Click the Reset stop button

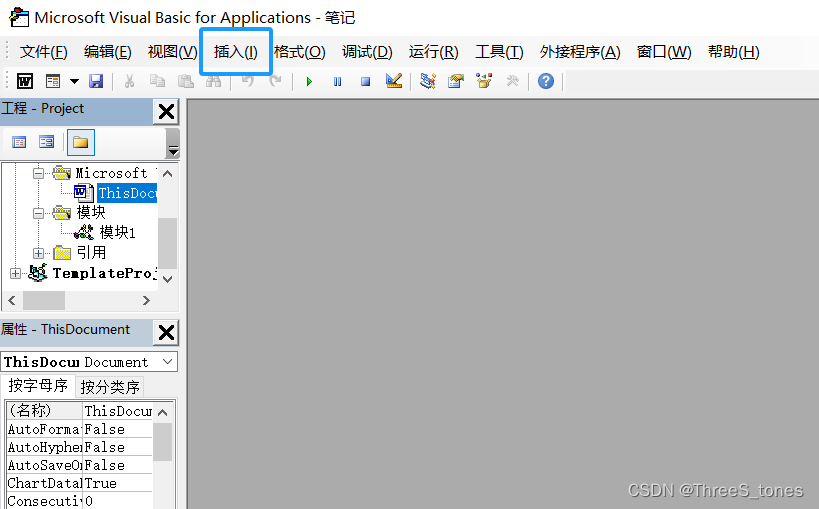pos(365,82)
